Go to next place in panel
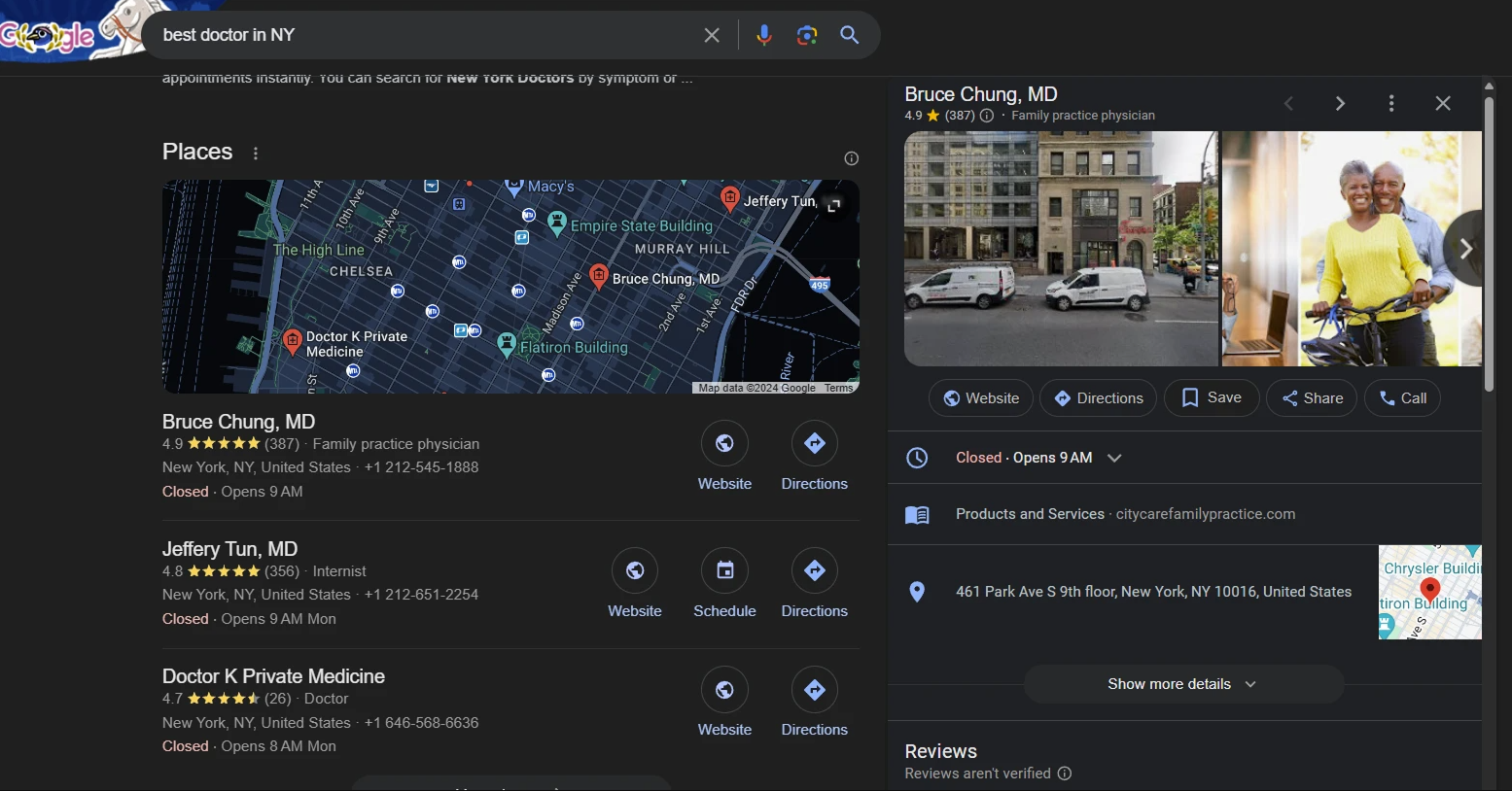Screen dimensions: 1512x791 tap(1340, 103)
